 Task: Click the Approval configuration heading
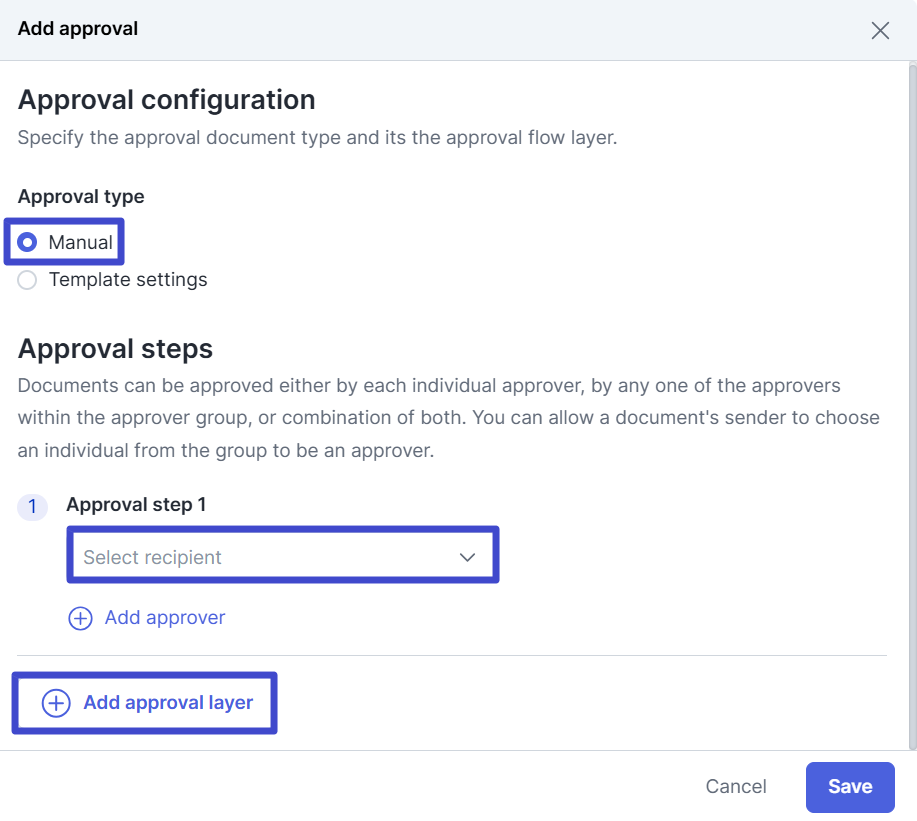[166, 100]
